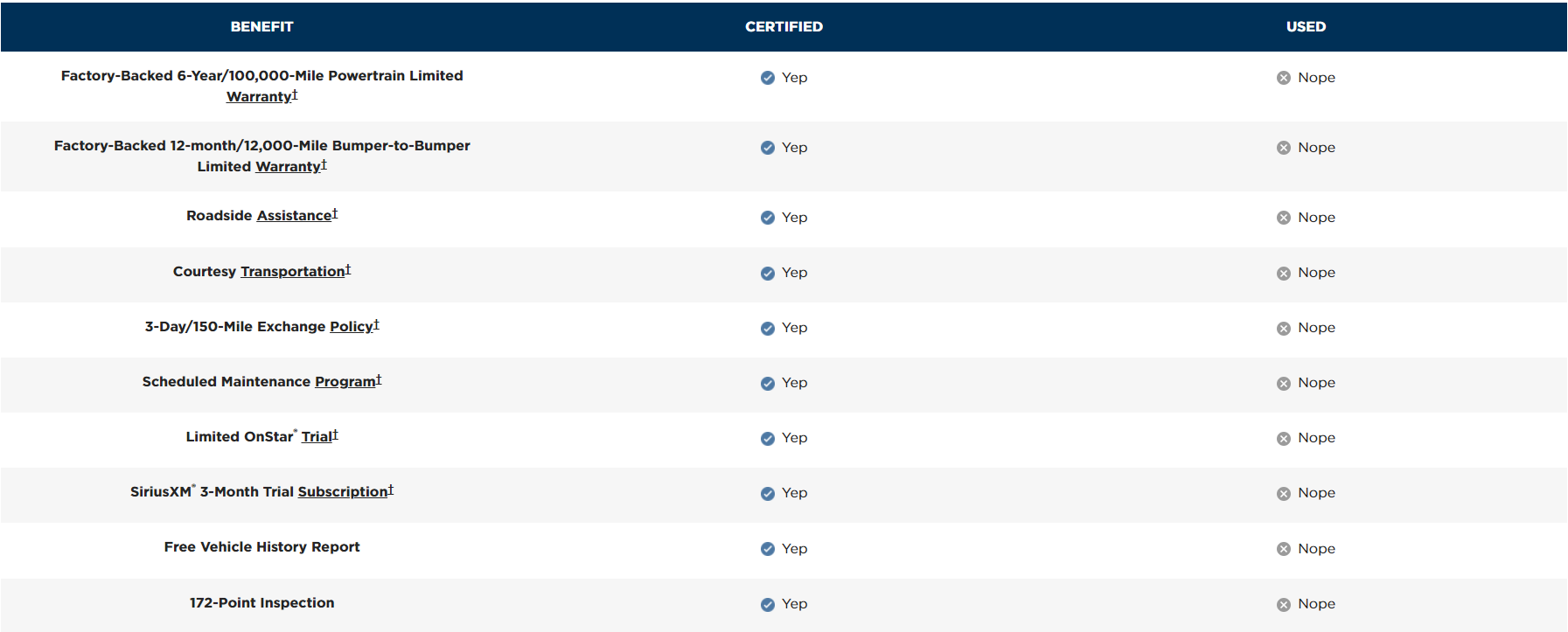The image size is (1568, 632).
Task: Click the Used X icon for Exchange Policy
Action: (1284, 329)
